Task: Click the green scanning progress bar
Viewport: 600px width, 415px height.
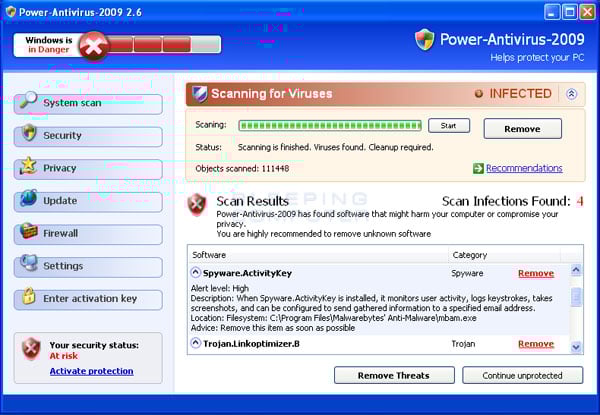Action: click(330, 125)
